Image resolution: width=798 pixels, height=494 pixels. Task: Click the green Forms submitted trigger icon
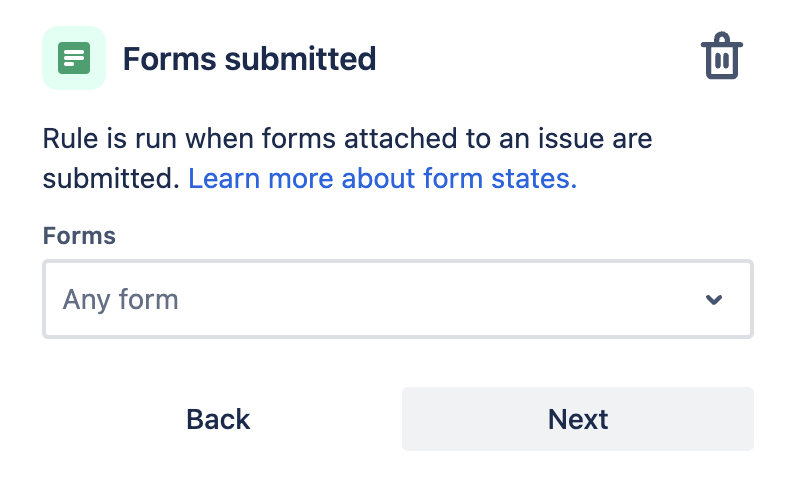point(74,58)
